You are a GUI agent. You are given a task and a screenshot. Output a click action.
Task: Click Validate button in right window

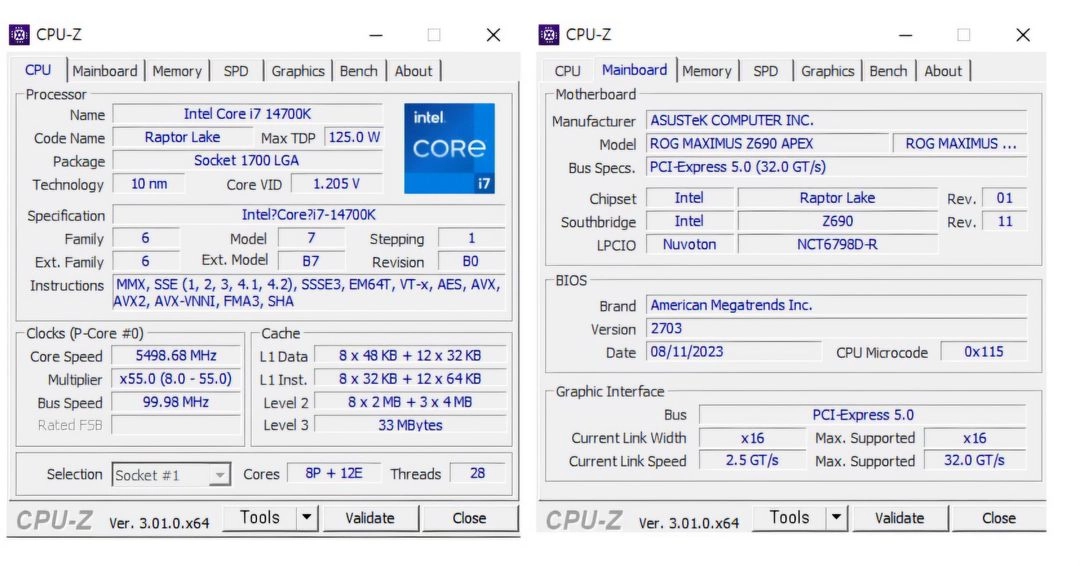pyautogui.click(x=900, y=518)
